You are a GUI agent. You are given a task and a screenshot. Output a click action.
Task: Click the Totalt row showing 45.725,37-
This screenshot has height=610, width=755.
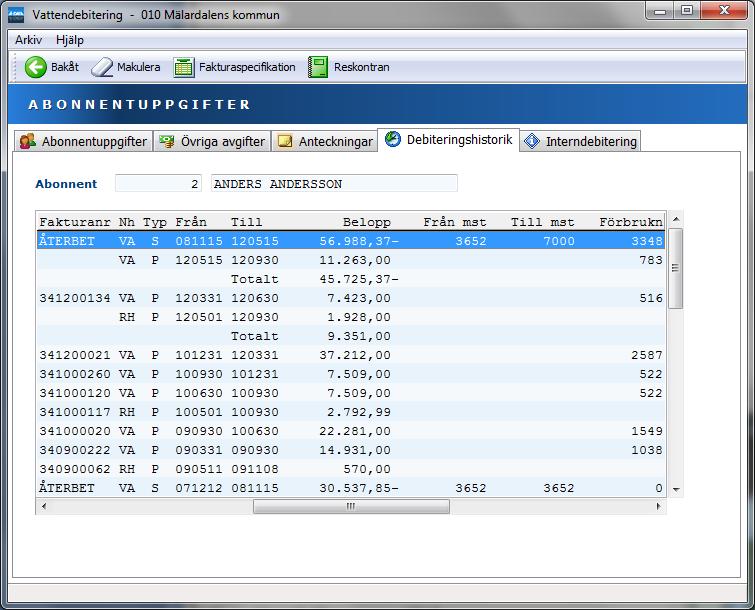(x=351, y=279)
